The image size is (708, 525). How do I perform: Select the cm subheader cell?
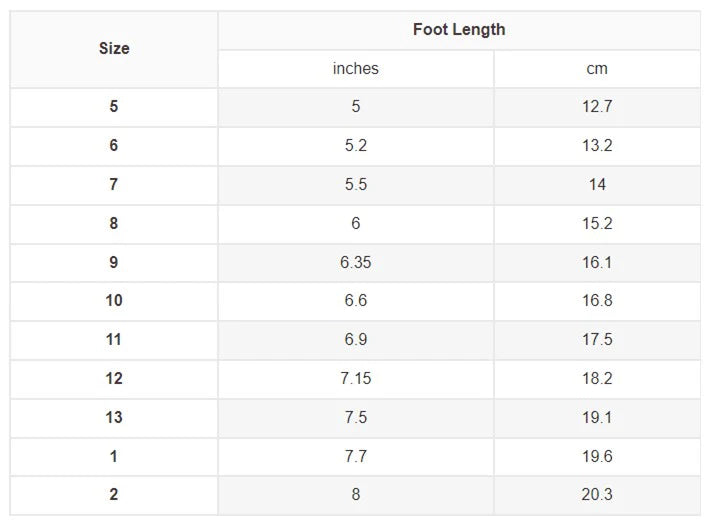pyautogui.click(x=597, y=69)
